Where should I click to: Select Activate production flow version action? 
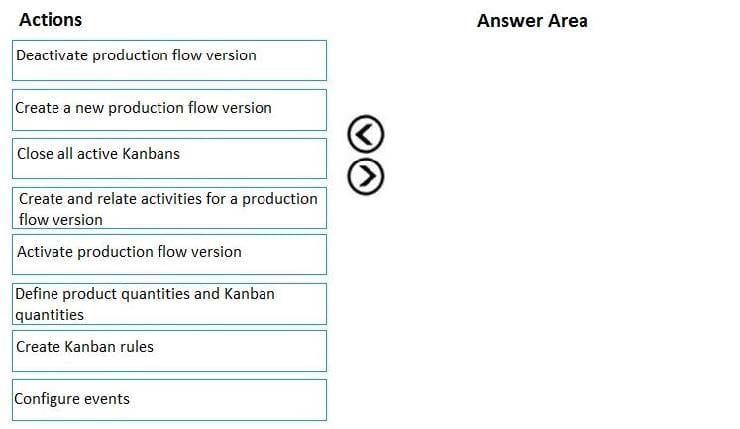(169, 254)
